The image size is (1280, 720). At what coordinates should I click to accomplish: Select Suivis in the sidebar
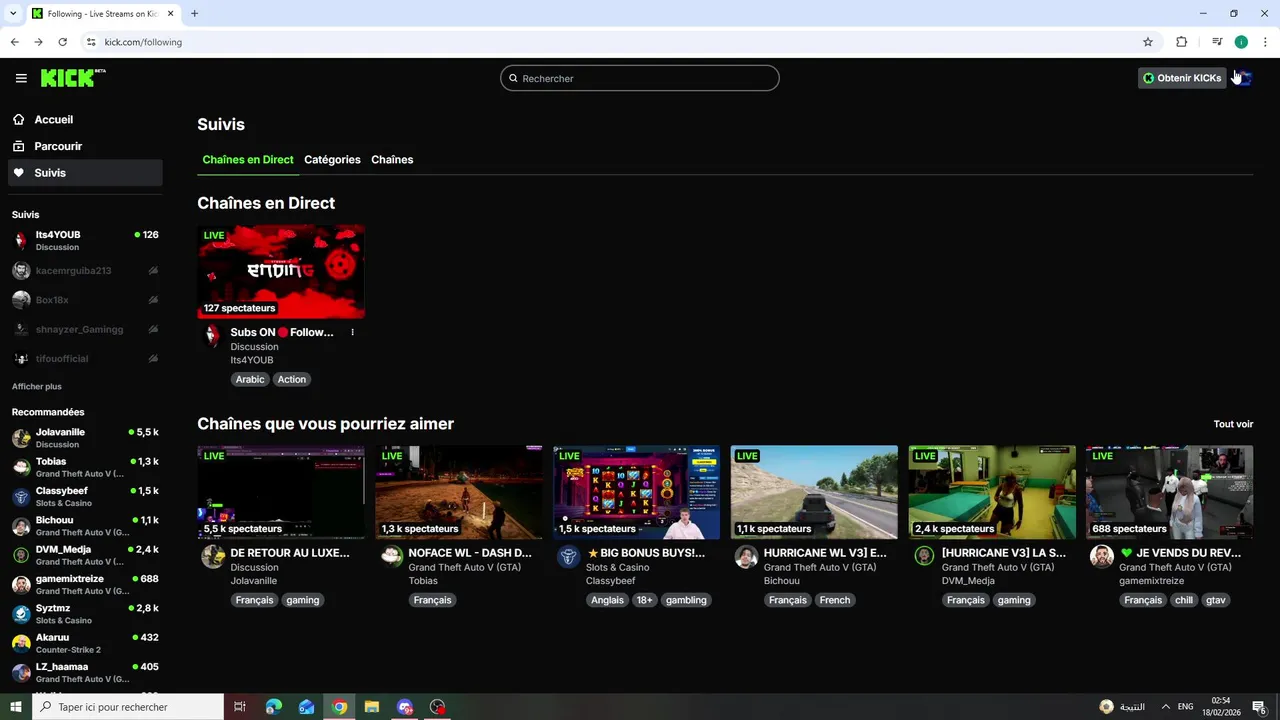(85, 173)
